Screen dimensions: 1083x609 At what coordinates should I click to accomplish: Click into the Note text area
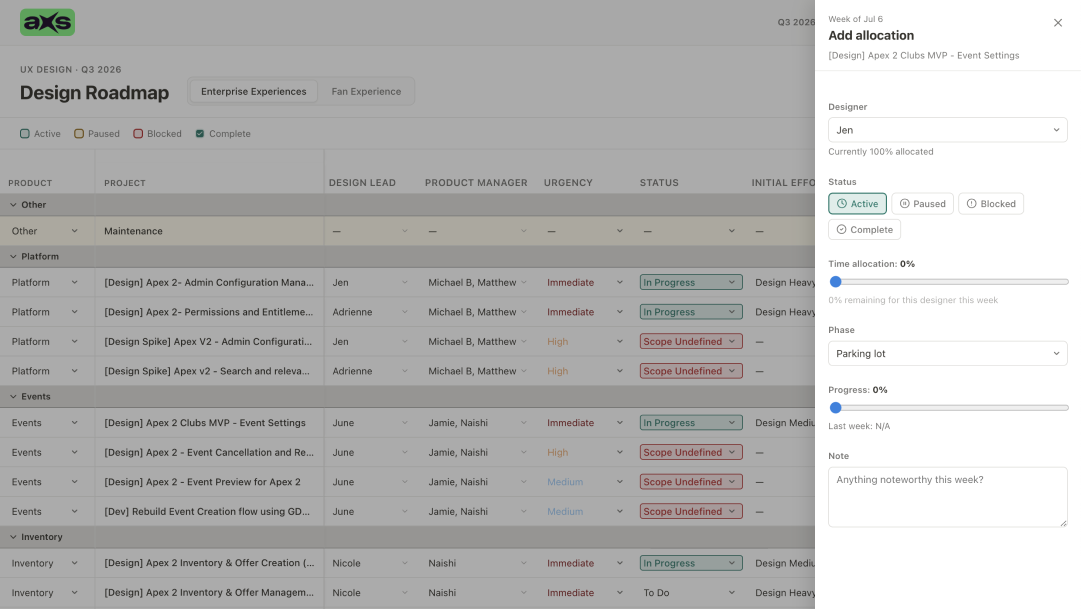(947, 497)
